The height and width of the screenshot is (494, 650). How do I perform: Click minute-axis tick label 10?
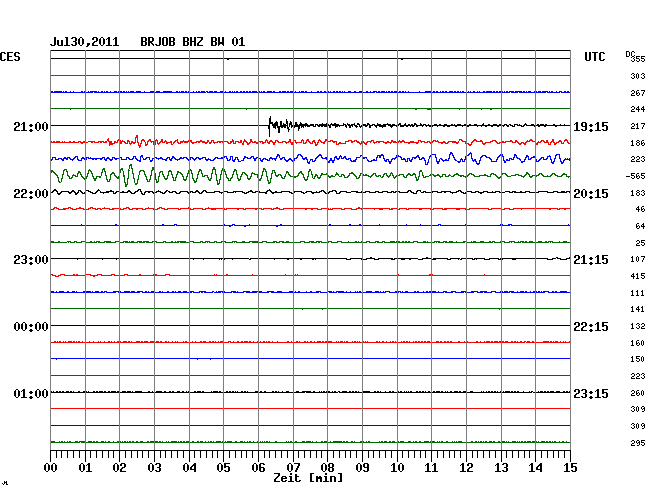(397, 468)
